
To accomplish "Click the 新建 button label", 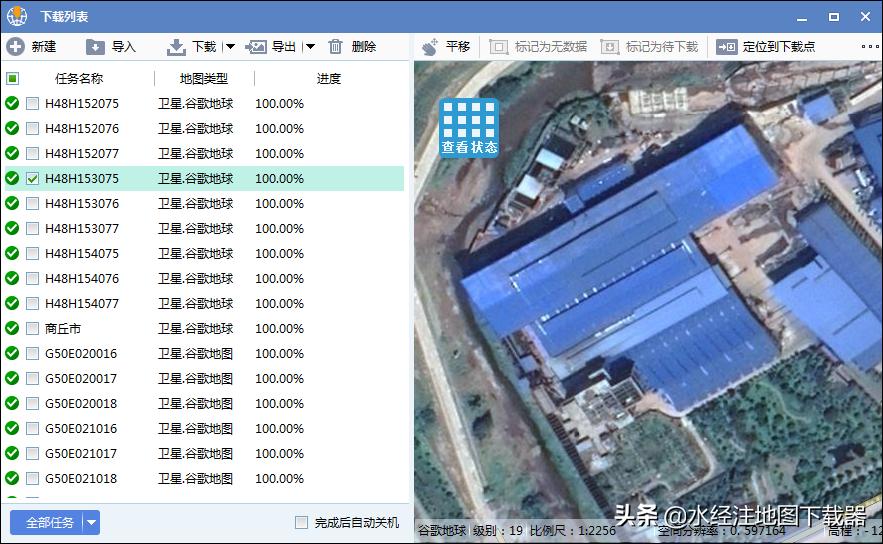I will click(44, 47).
